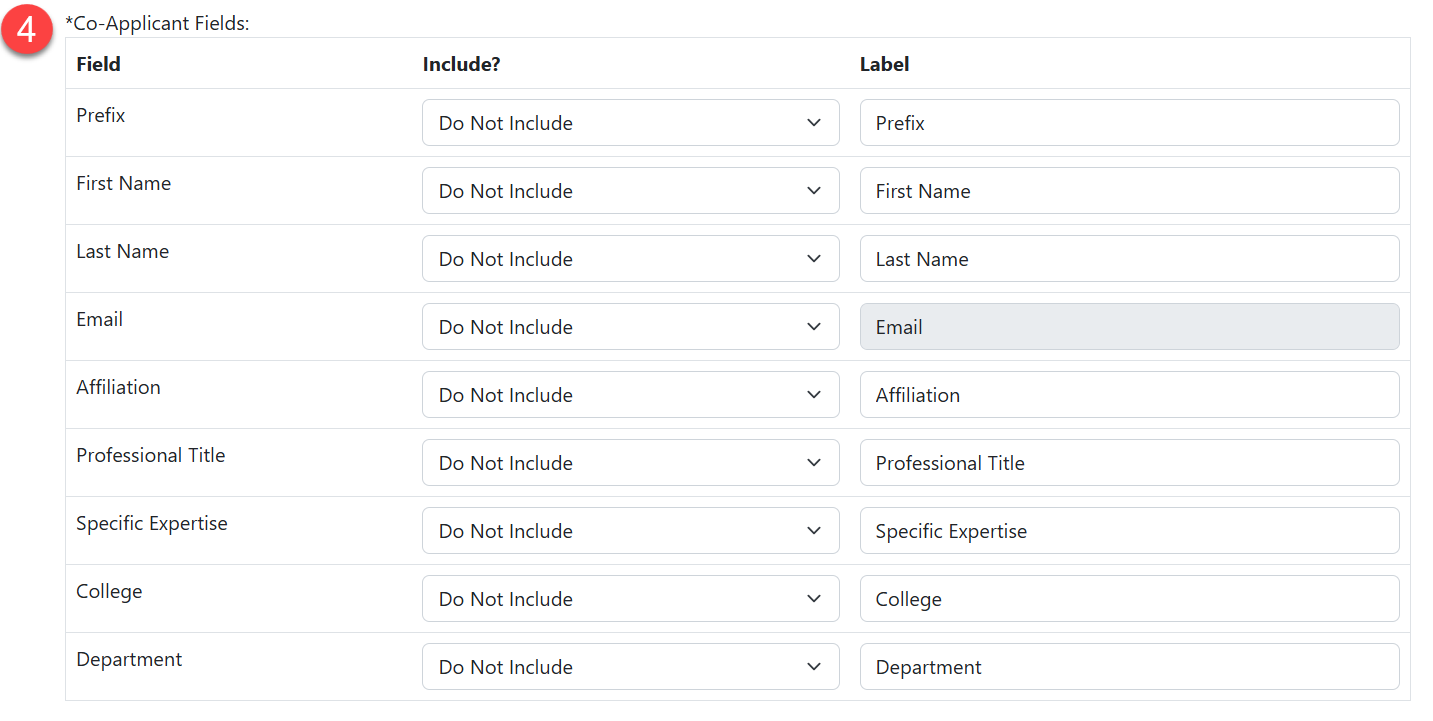Viewport: 1433px width, 721px height.
Task: Click the College label text field
Action: pos(1129,599)
